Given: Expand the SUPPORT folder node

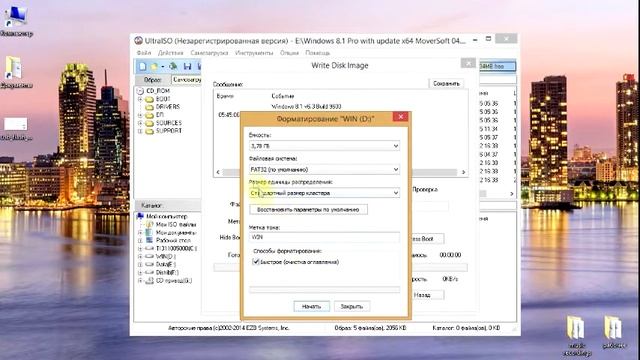Looking at the screenshot, I should point(140,131).
